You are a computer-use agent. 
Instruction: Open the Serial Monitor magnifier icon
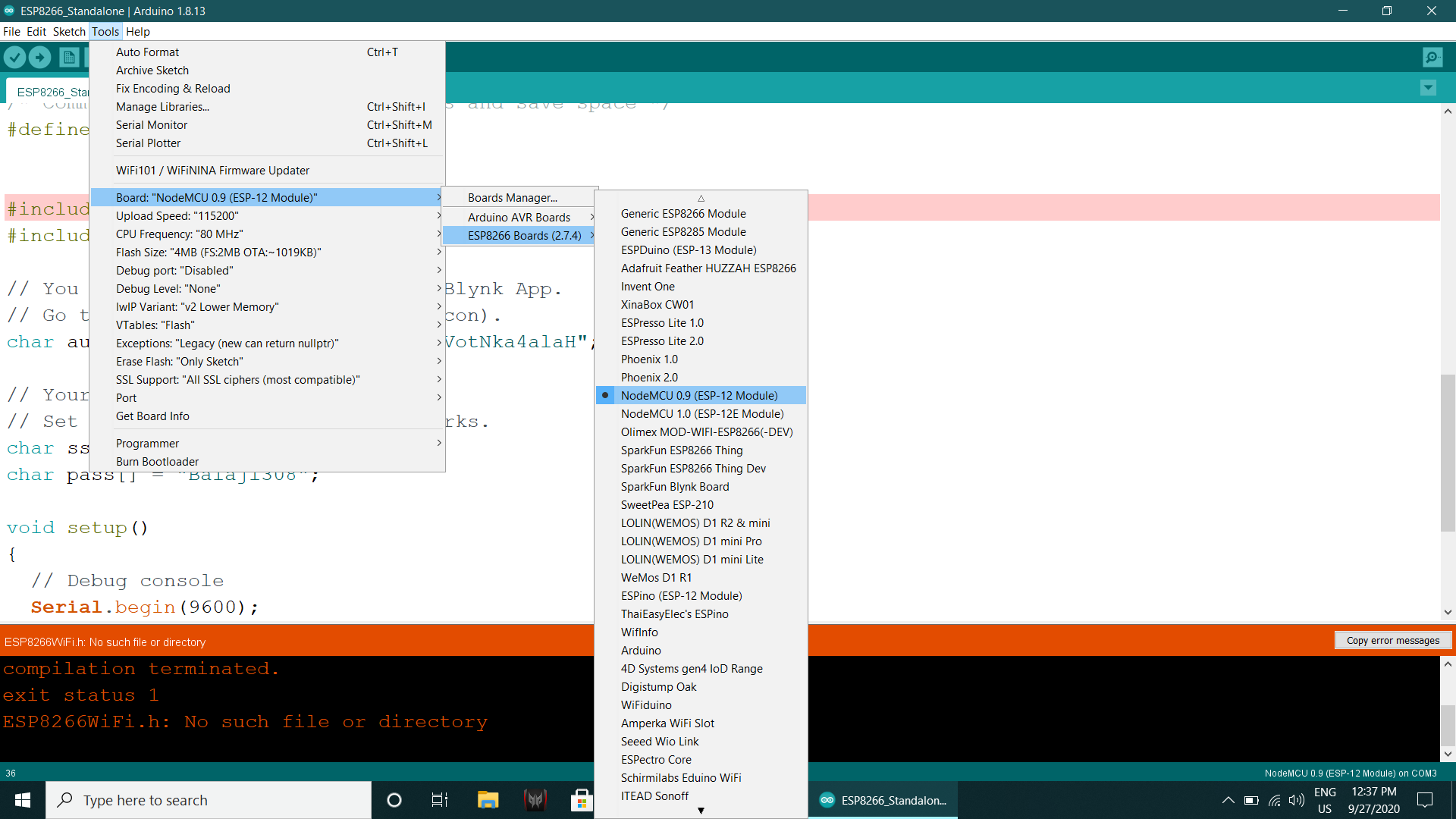pos(1432,57)
